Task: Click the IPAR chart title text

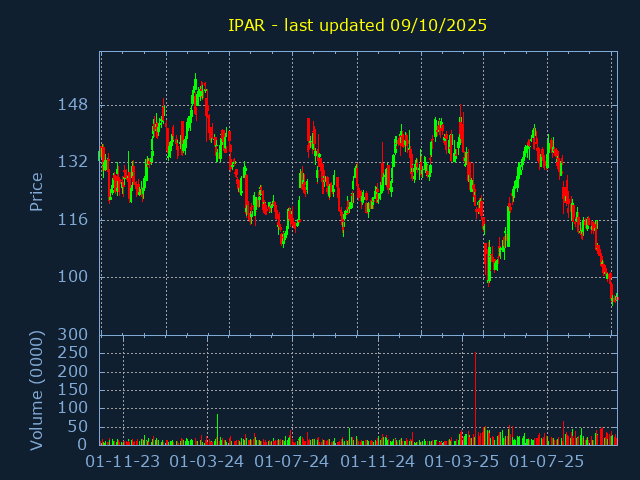Action: click(357, 25)
